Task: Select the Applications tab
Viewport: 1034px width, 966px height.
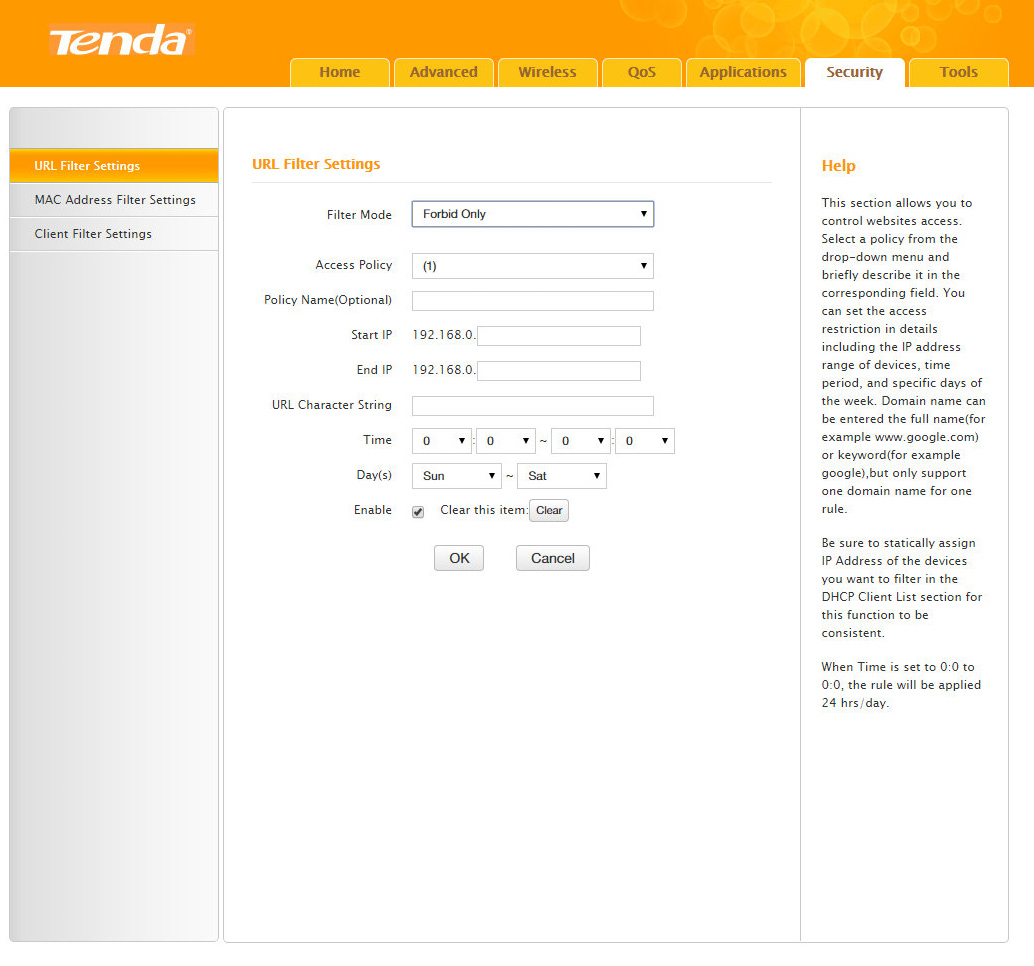Action: [743, 73]
